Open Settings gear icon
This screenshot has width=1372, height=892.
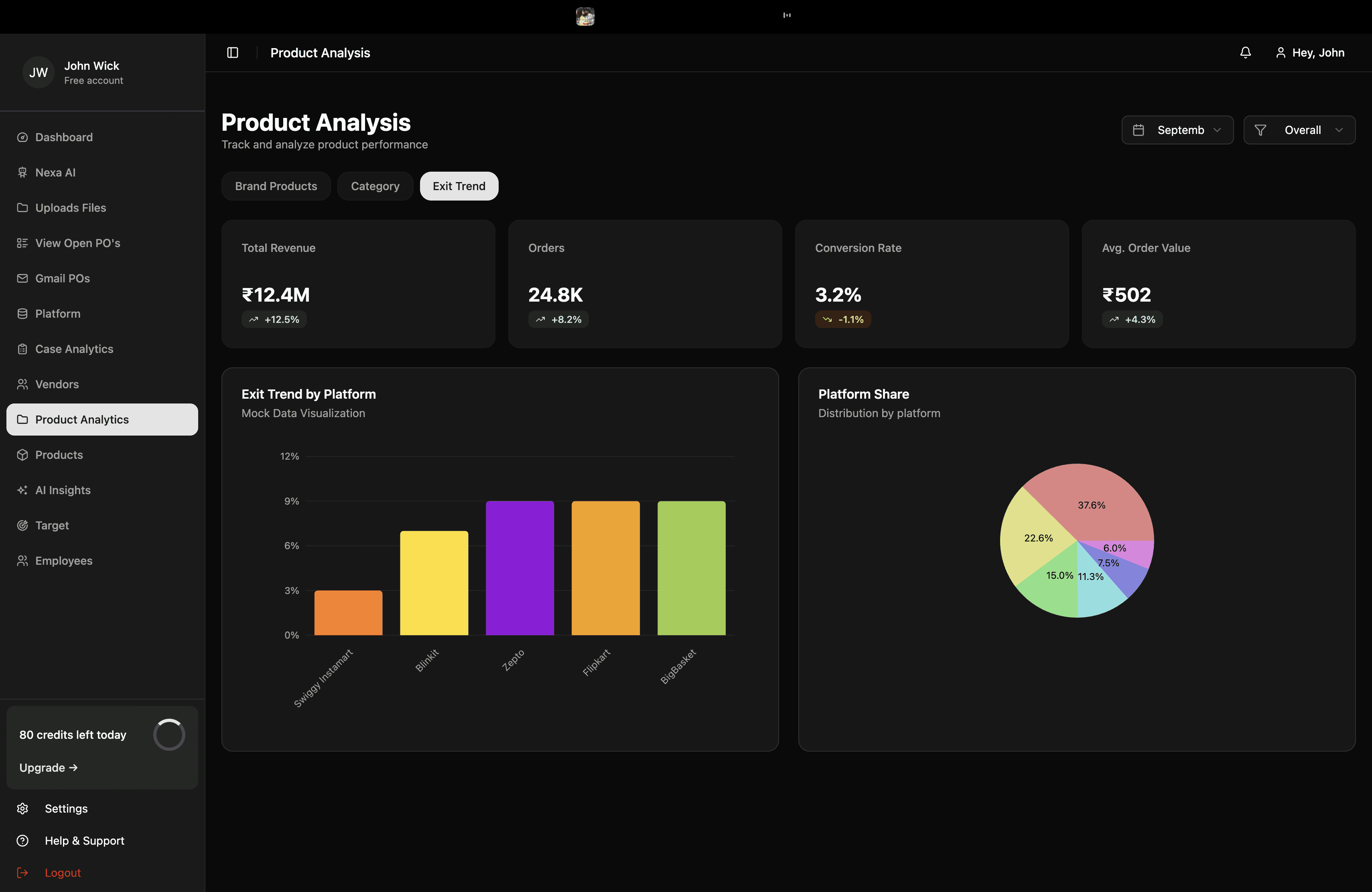coord(22,809)
